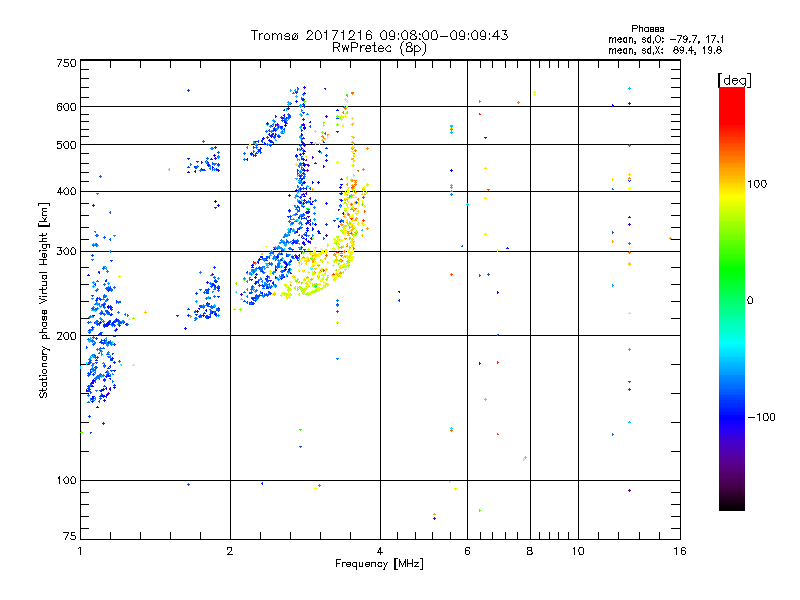Image resolution: width=800 pixels, height=600 pixels.
Task: Click the plot title 'Tromsø 20171216 09:08:00-09:09:43'
Action: click(x=379, y=35)
